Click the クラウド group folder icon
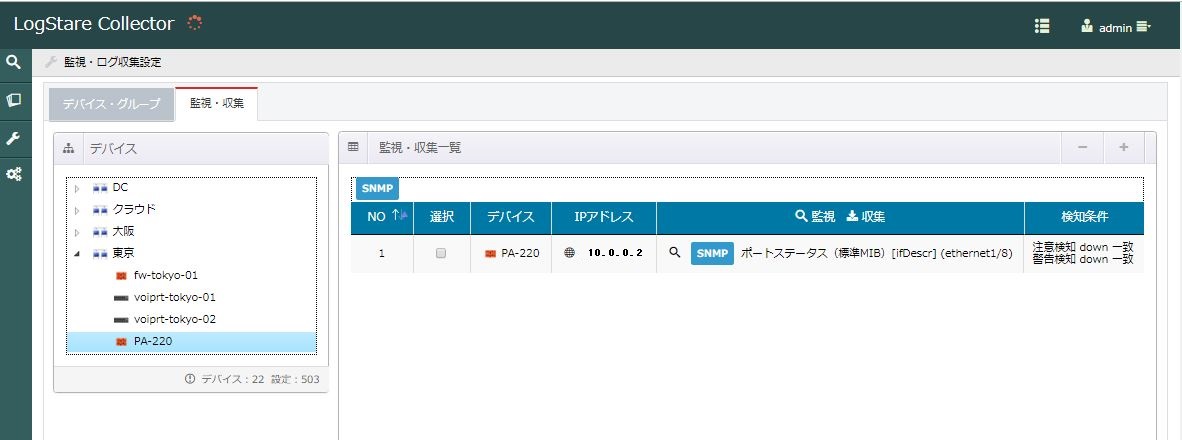The image size is (1182, 440). 100,209
